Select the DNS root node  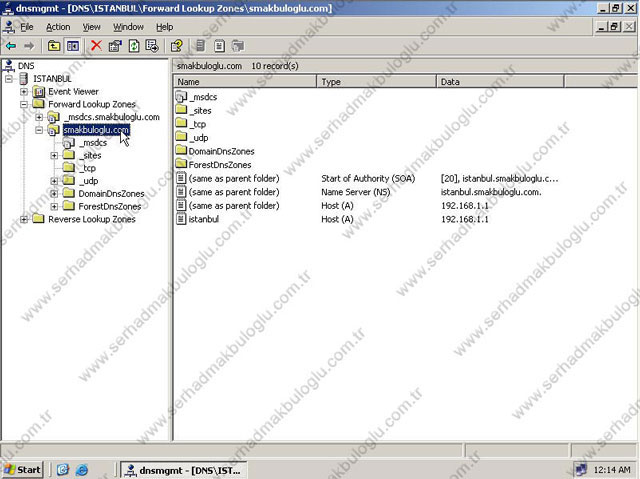click(26, 66)
